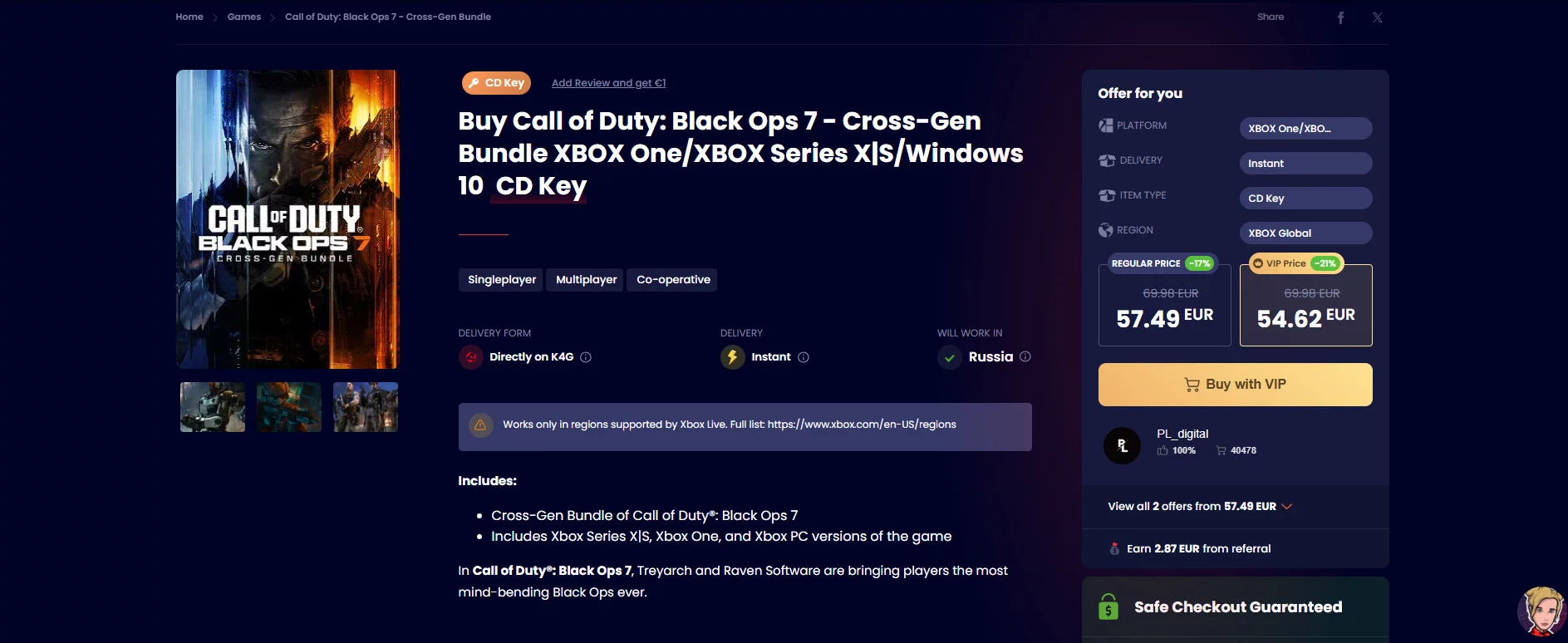Select the Multiplayer tag
The width and height of the screenshot is (1568, 643).
pos(586,280)
